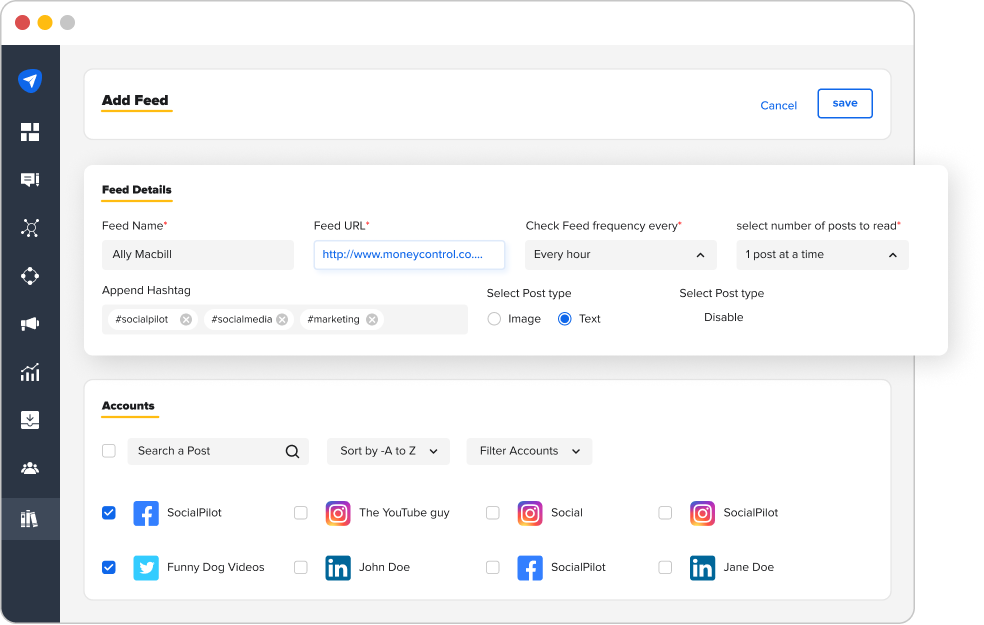984x625 pixels.
Task: Select the Image post type radio button
Action: tap(494, 318)
